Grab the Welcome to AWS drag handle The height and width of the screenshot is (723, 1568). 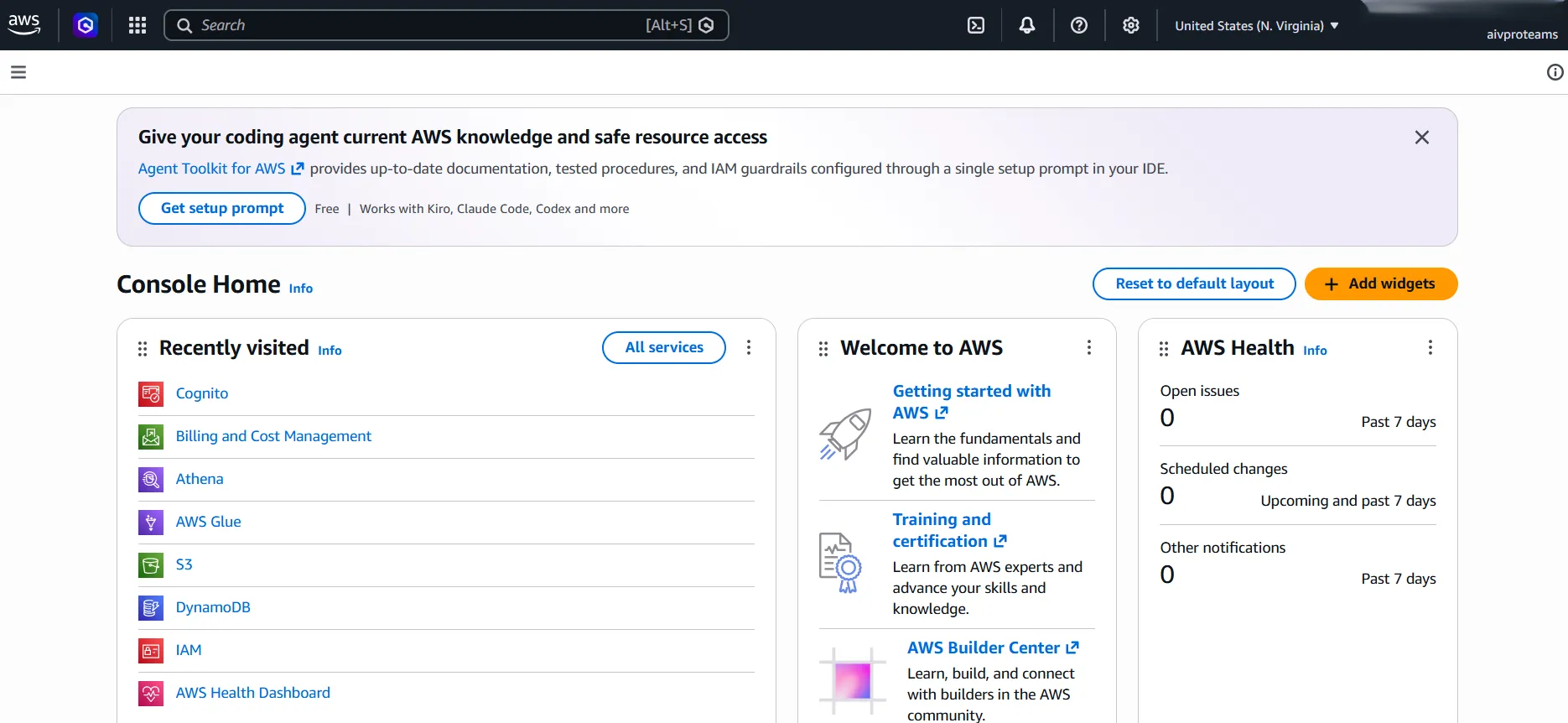pyautogui.click(x=823, y=349)
